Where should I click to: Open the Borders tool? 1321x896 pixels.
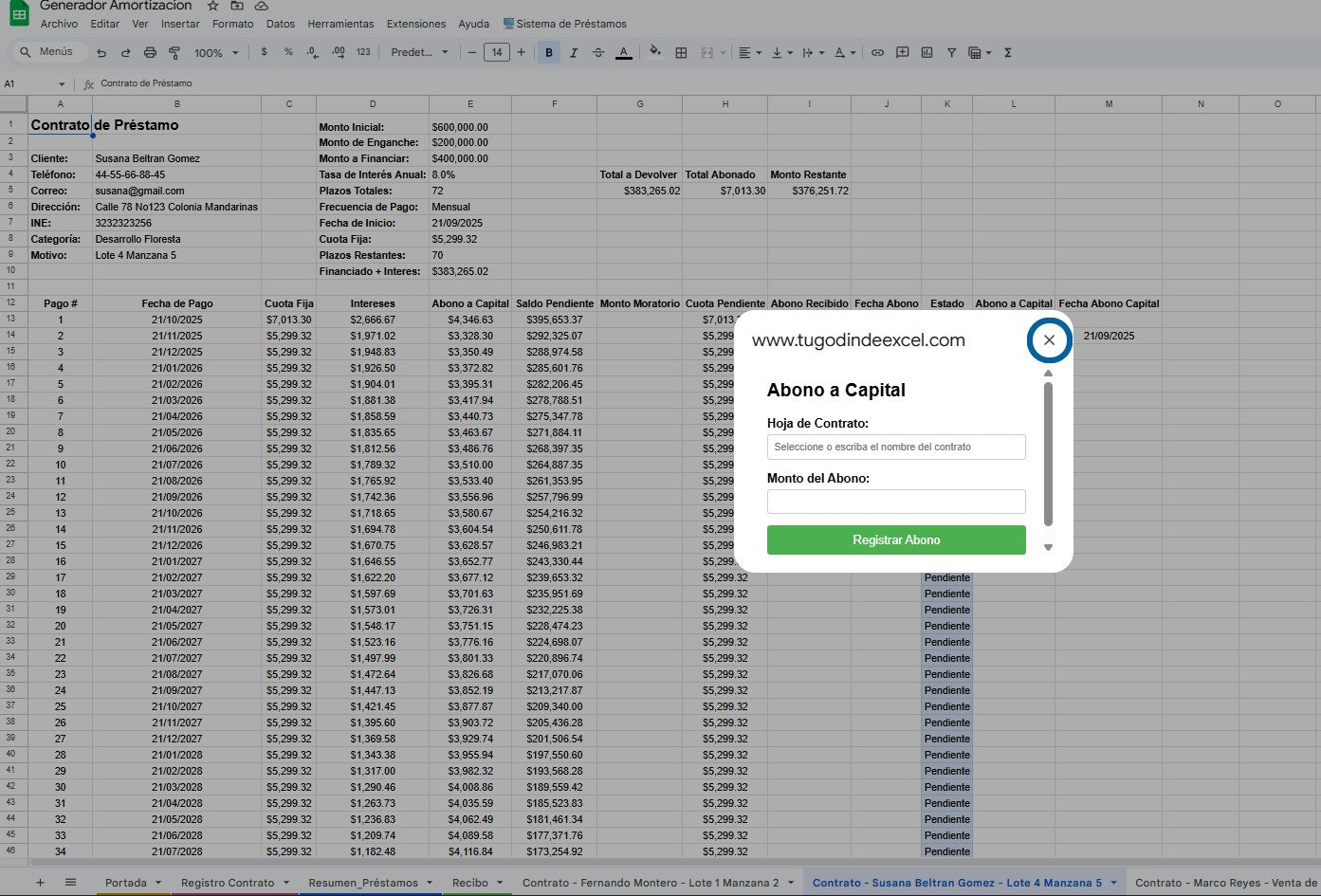pos(681,52)
